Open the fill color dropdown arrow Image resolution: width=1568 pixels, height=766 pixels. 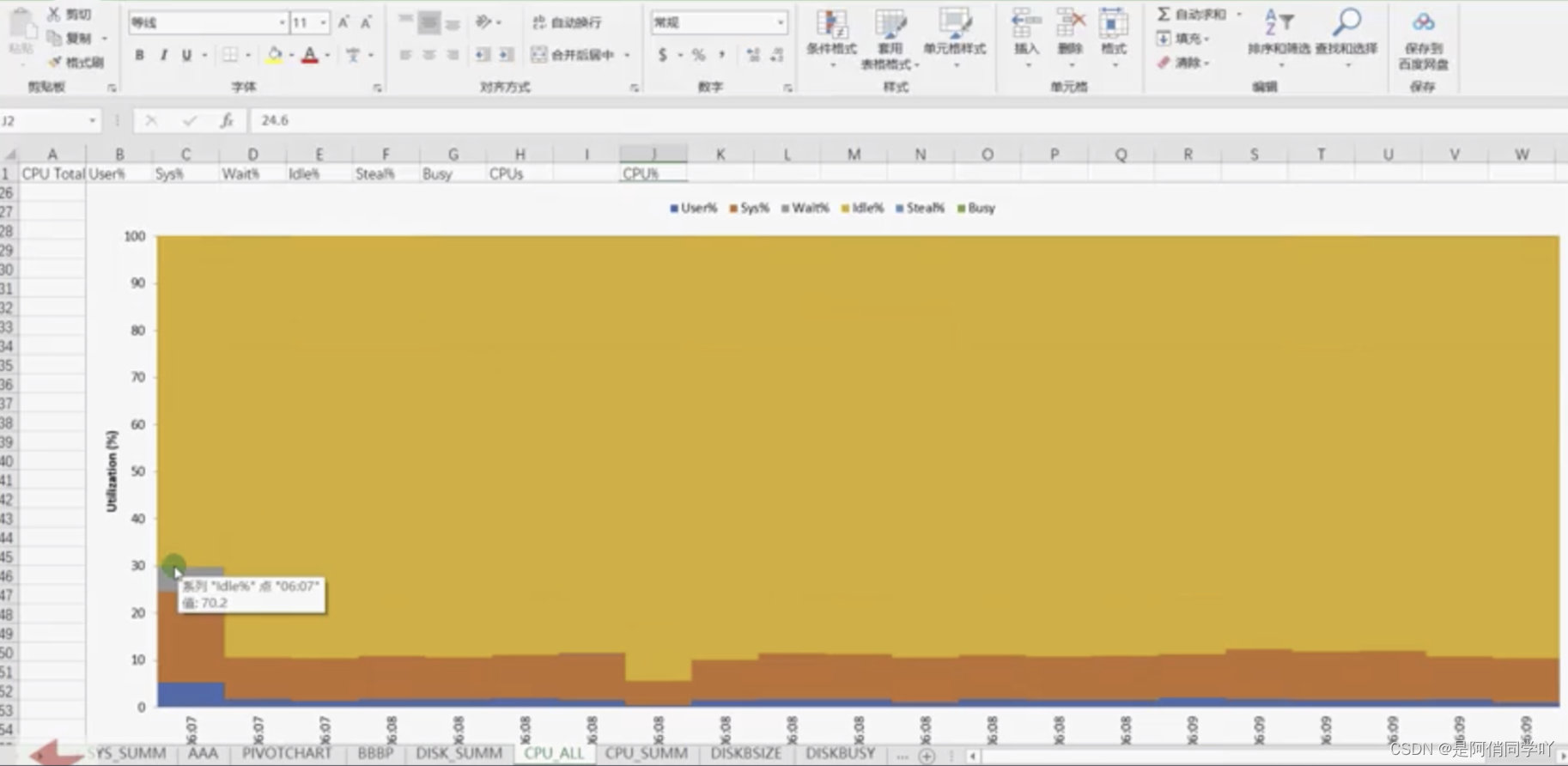291,55
